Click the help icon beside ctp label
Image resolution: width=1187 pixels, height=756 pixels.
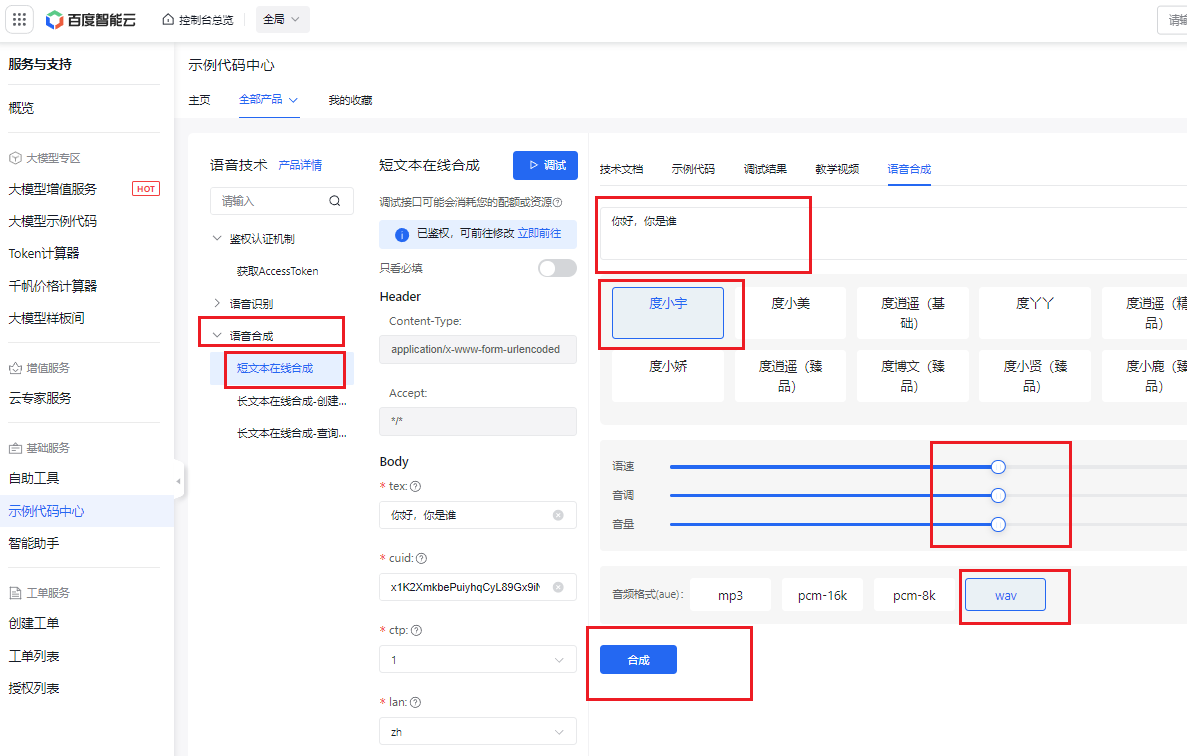(x=416, y=630)
